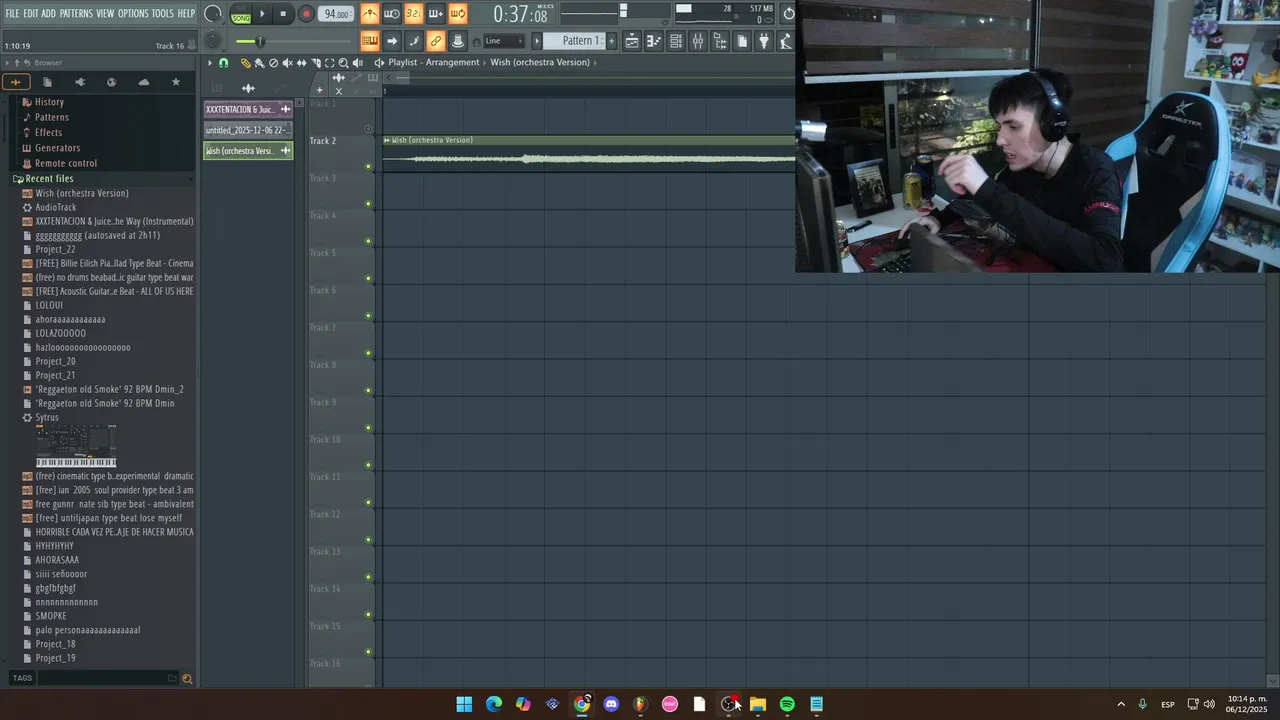
Task: Open Spotify from the taskbar
Action: [x=787, y=704]
